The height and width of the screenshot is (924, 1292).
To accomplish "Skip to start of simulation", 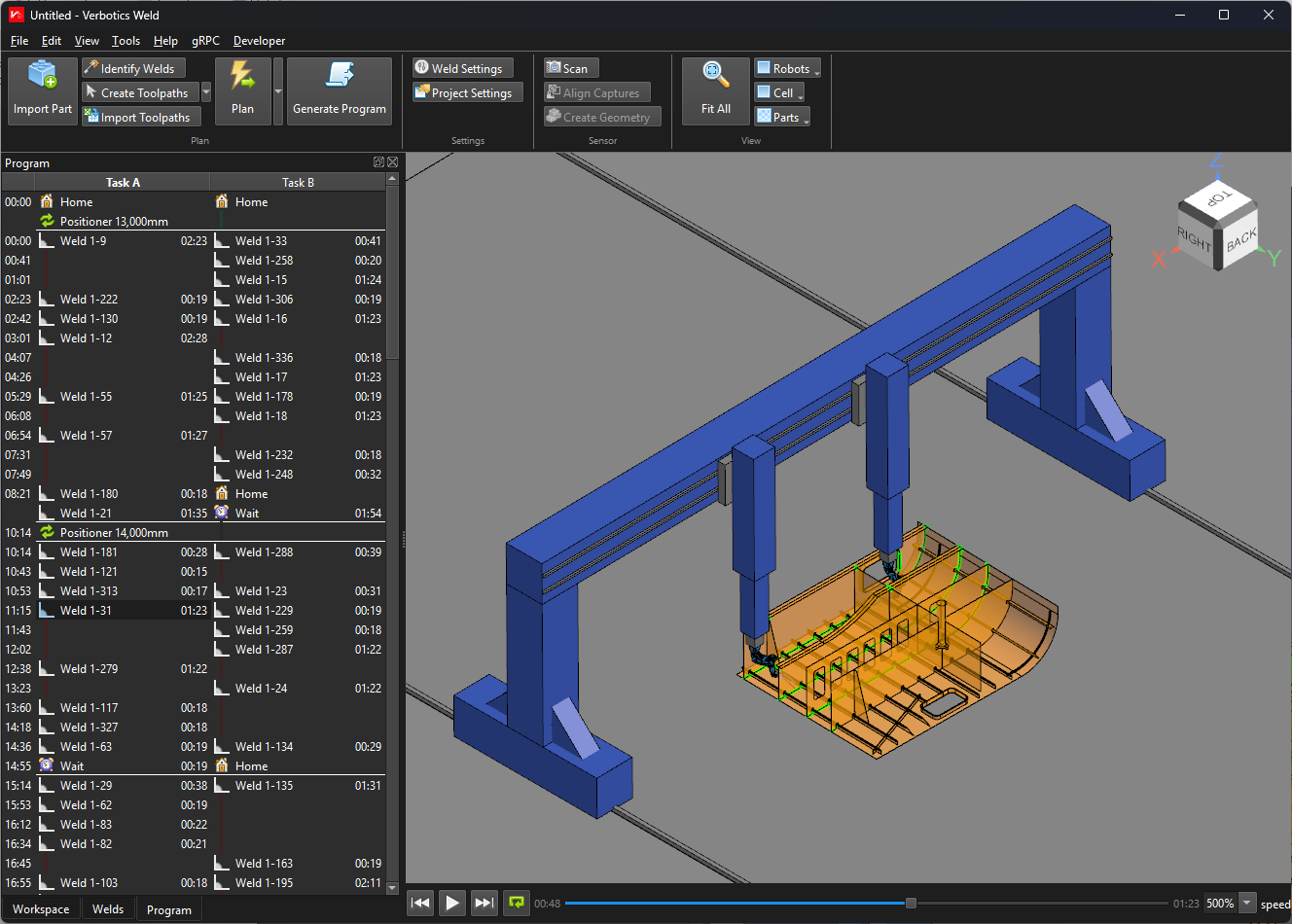I will click(x=420, y=903).
